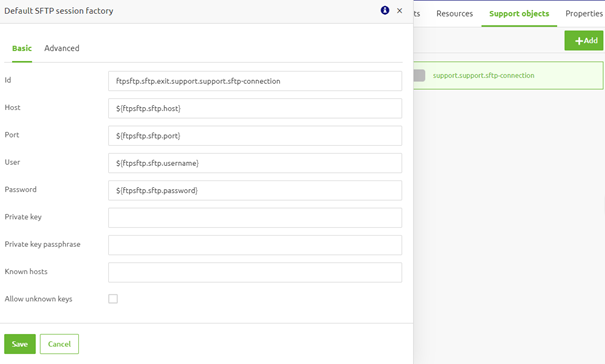Open the Support objects tab
The width and height of the screenshot is (605, 364).
coord(519,14)
